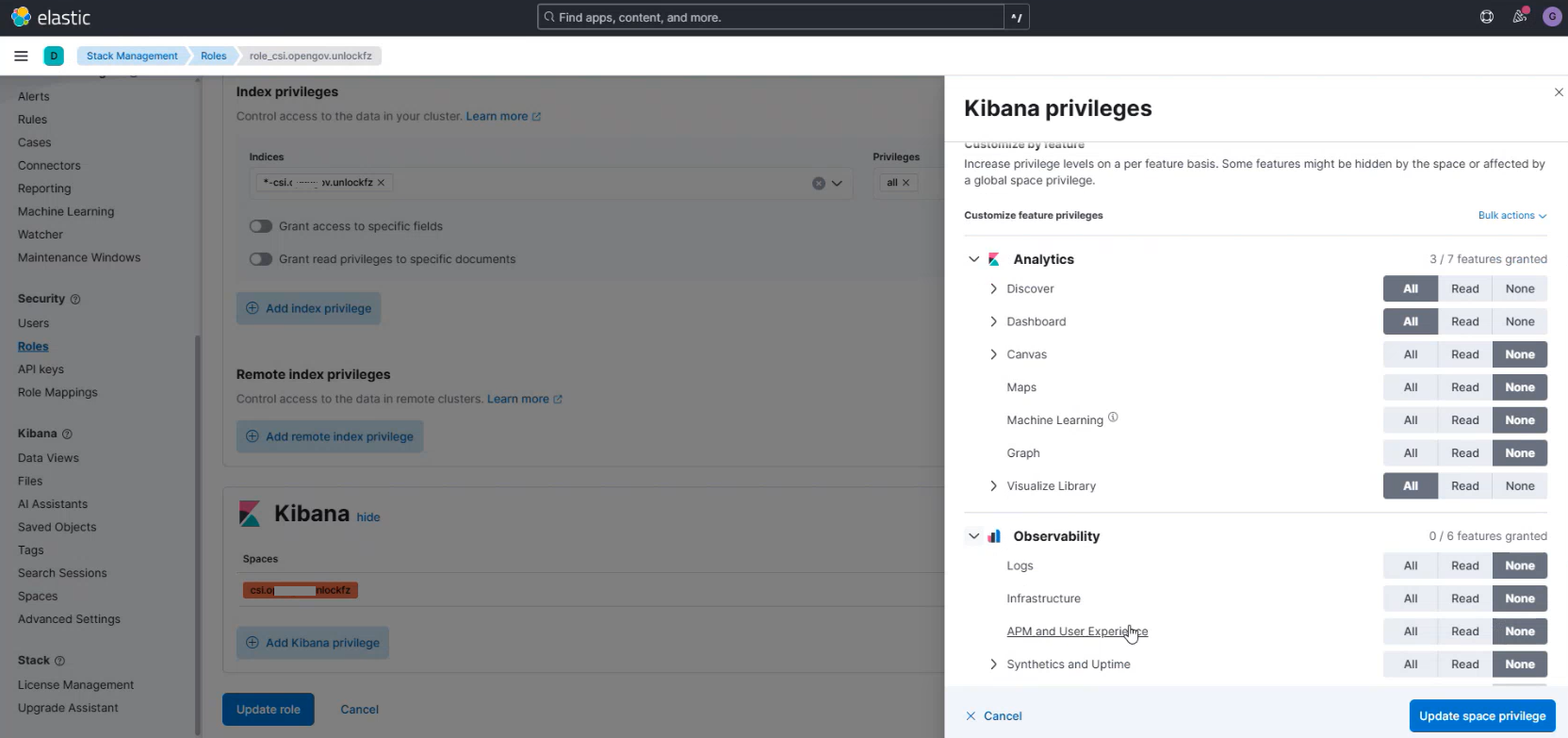The image size is (1568, 738).
Task: Collapse the Observability category
Action: (974, 536)
